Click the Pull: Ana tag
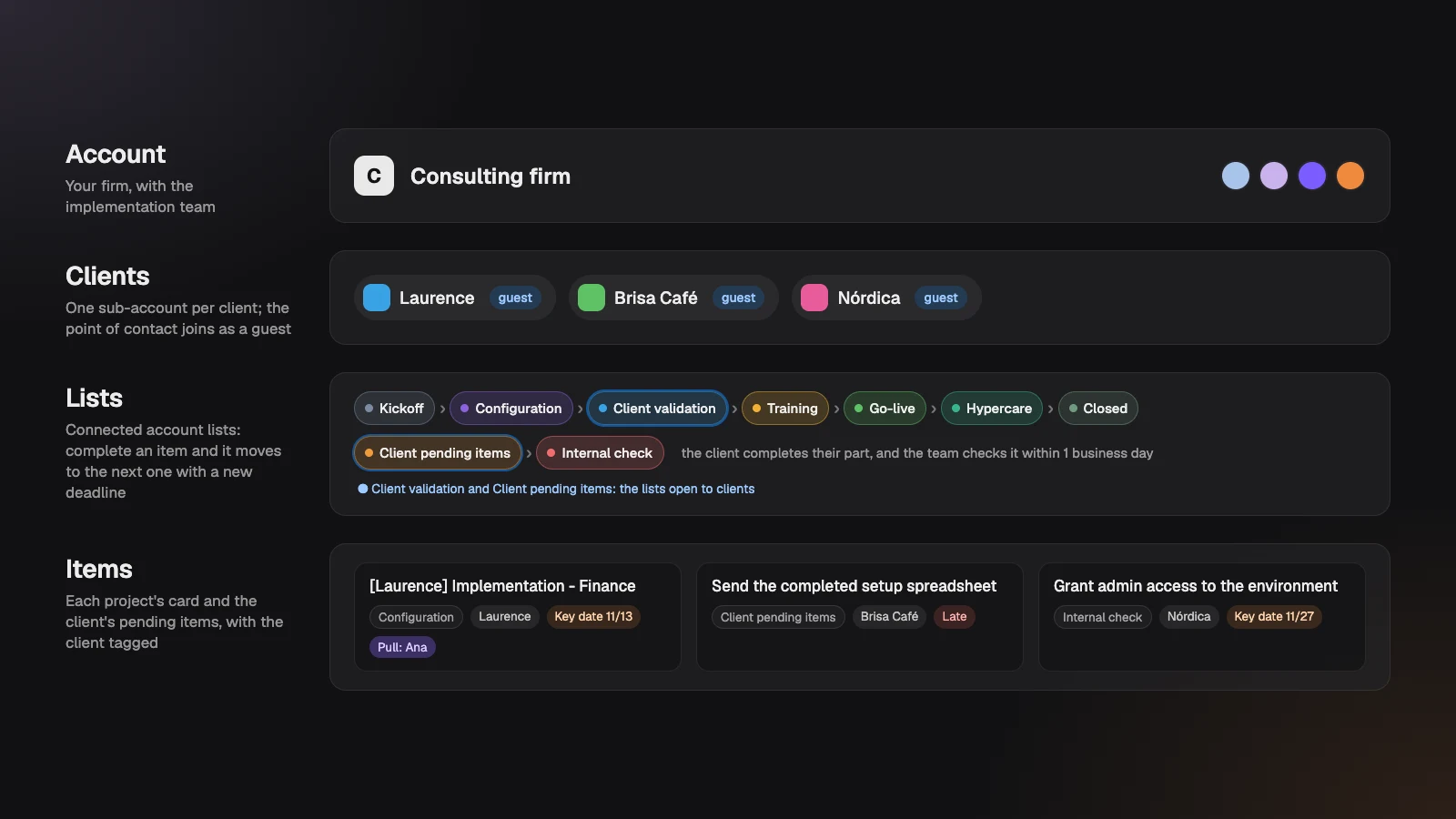 pyautogui.click(x=402, y=647)
